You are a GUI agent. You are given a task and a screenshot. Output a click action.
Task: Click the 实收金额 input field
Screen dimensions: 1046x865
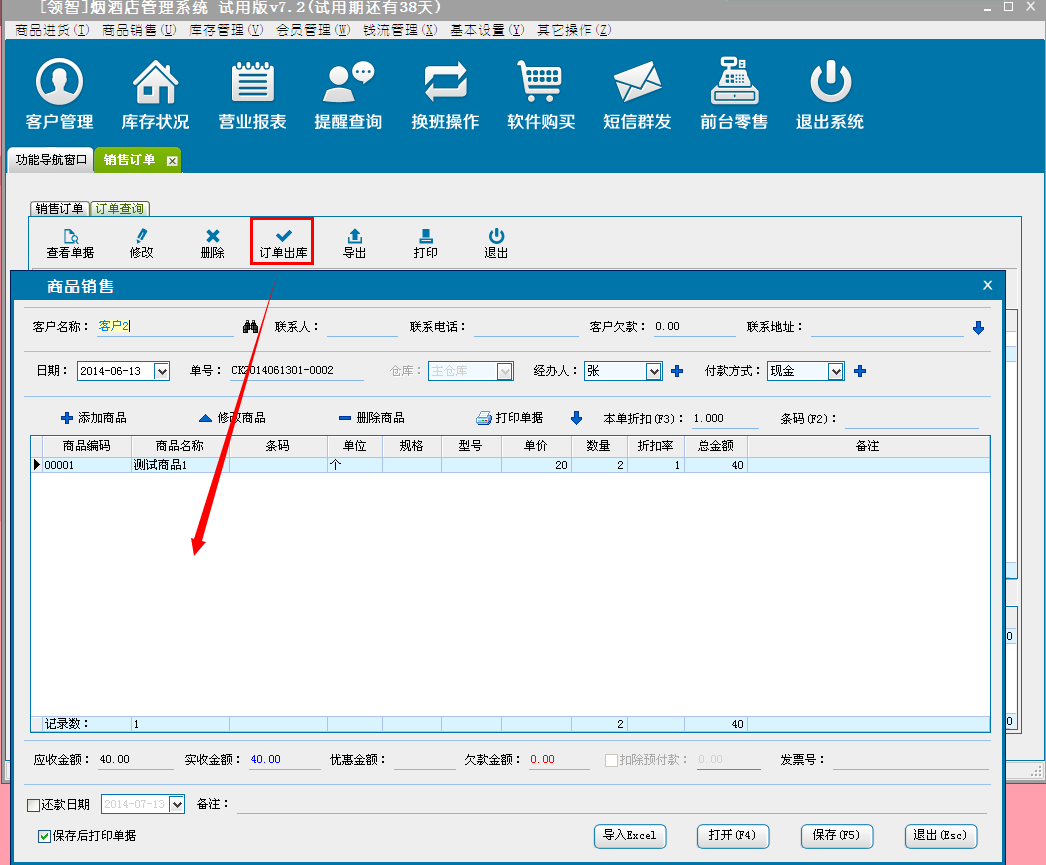(x=284, y=759)
